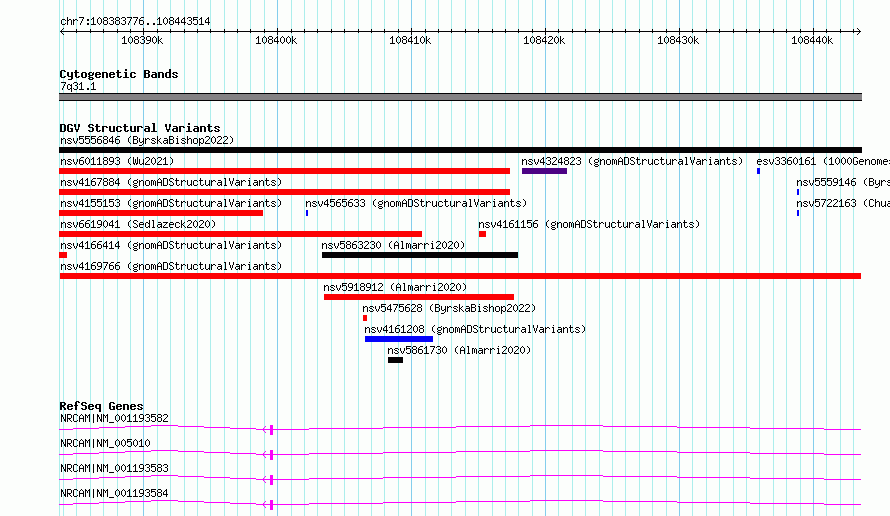This screenshot has width=890, height=516.
Task: Open nsv4167884 (gnomADStructuralVariants) label
Action: pos(171,182)
